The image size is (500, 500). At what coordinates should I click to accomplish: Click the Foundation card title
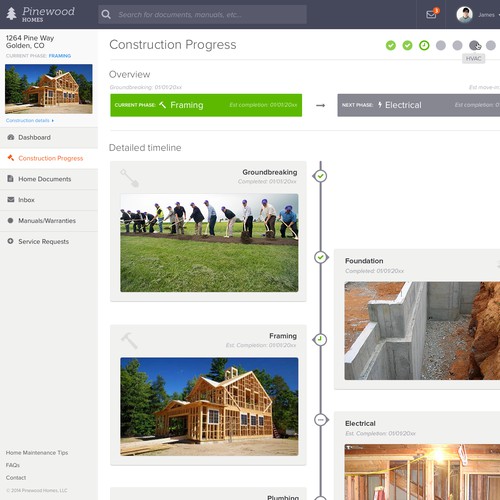pos(364,261)
